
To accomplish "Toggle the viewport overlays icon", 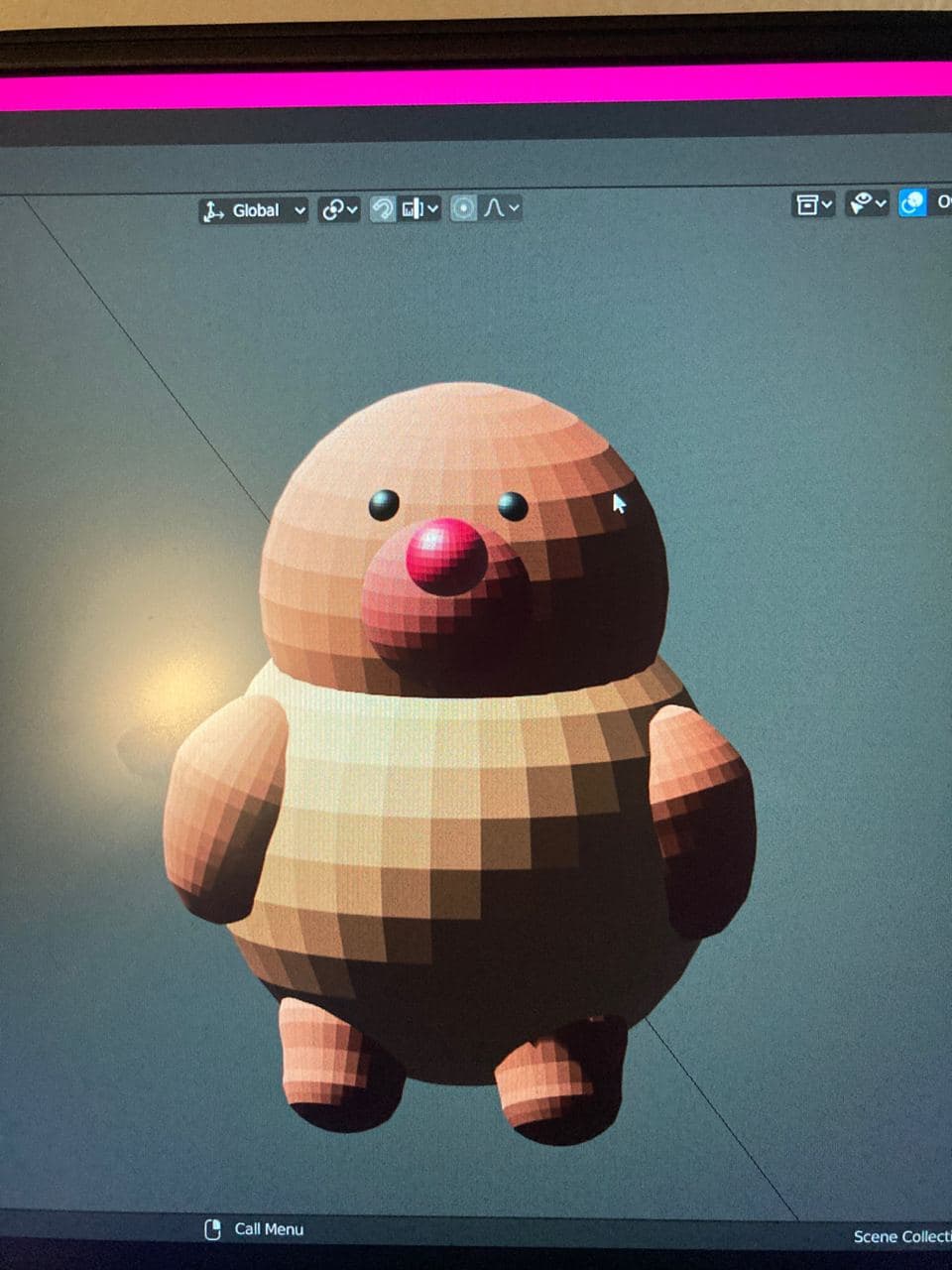I will (911, 203).
